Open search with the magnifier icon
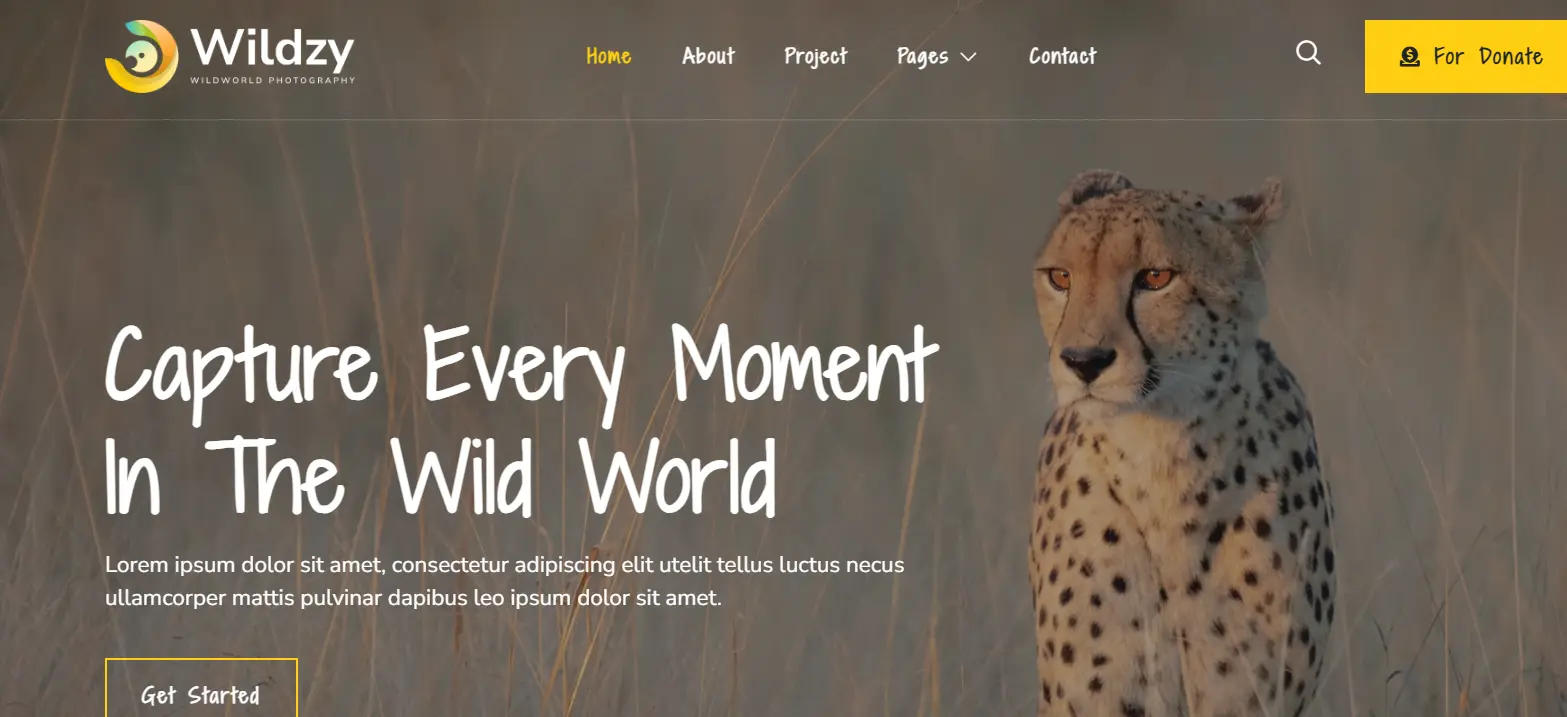1567x717 pixels. (1308, 53)
